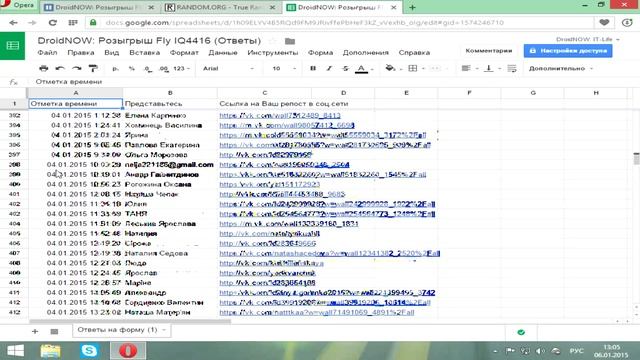Format as percent
The height and width of the screenshot is (360, 640).
[x=131, y=69]
